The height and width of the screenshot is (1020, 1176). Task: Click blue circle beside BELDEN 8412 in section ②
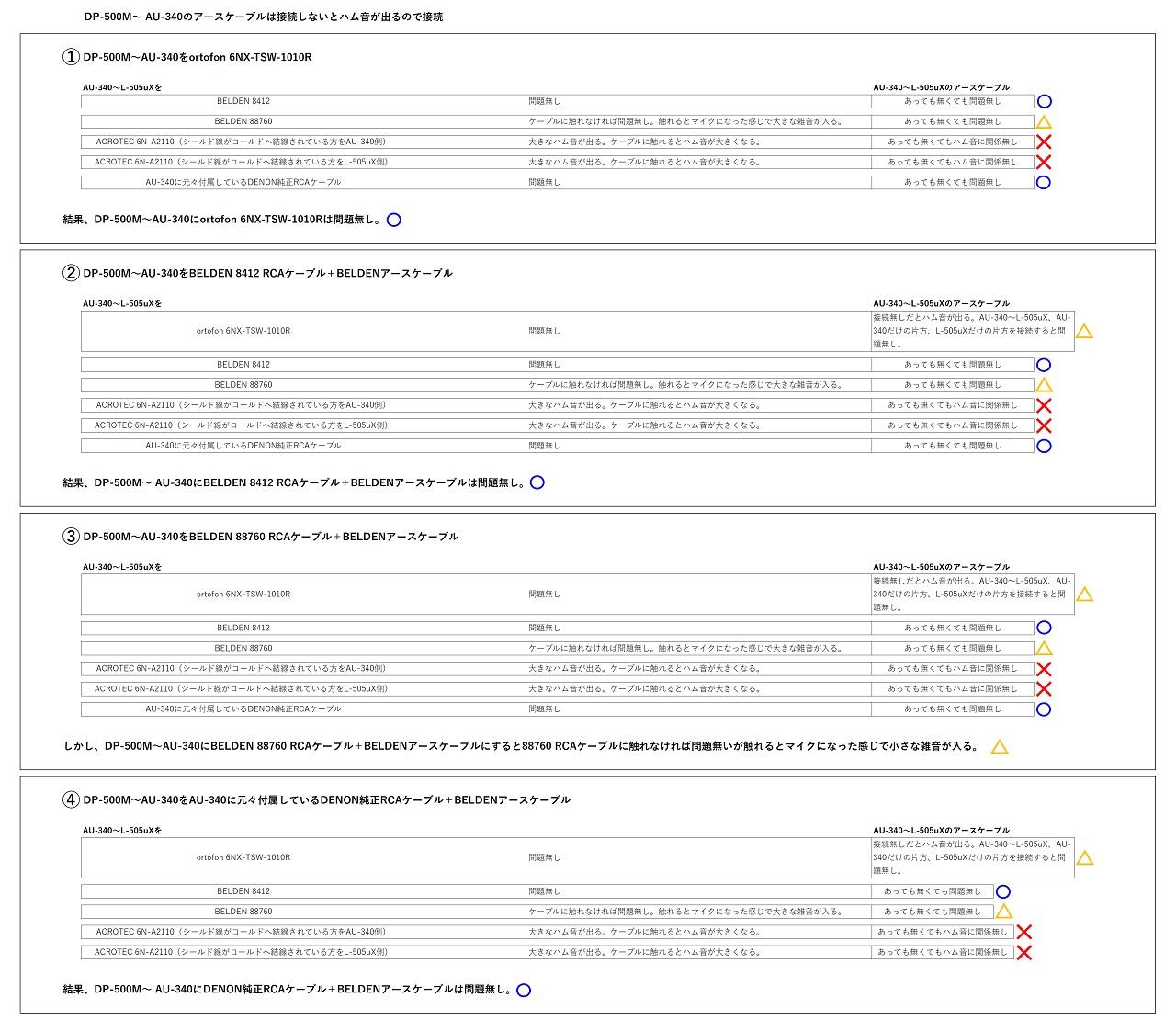pyautogui.click(x=1044, y=366)
